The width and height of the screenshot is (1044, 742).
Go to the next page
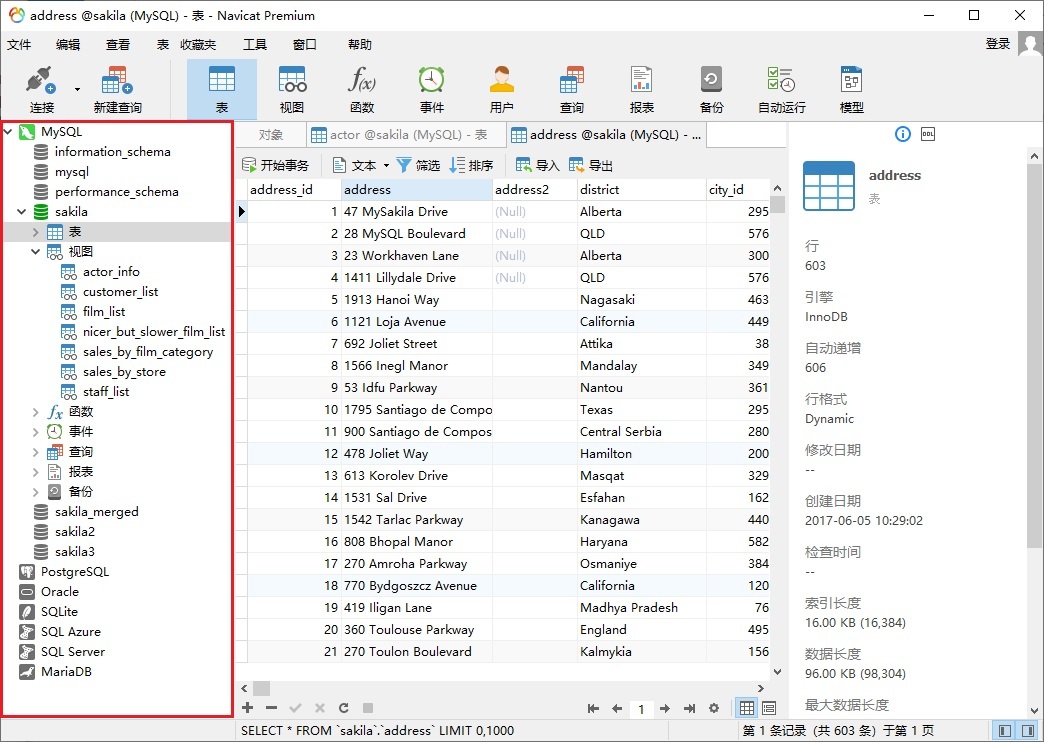[664, 709]
